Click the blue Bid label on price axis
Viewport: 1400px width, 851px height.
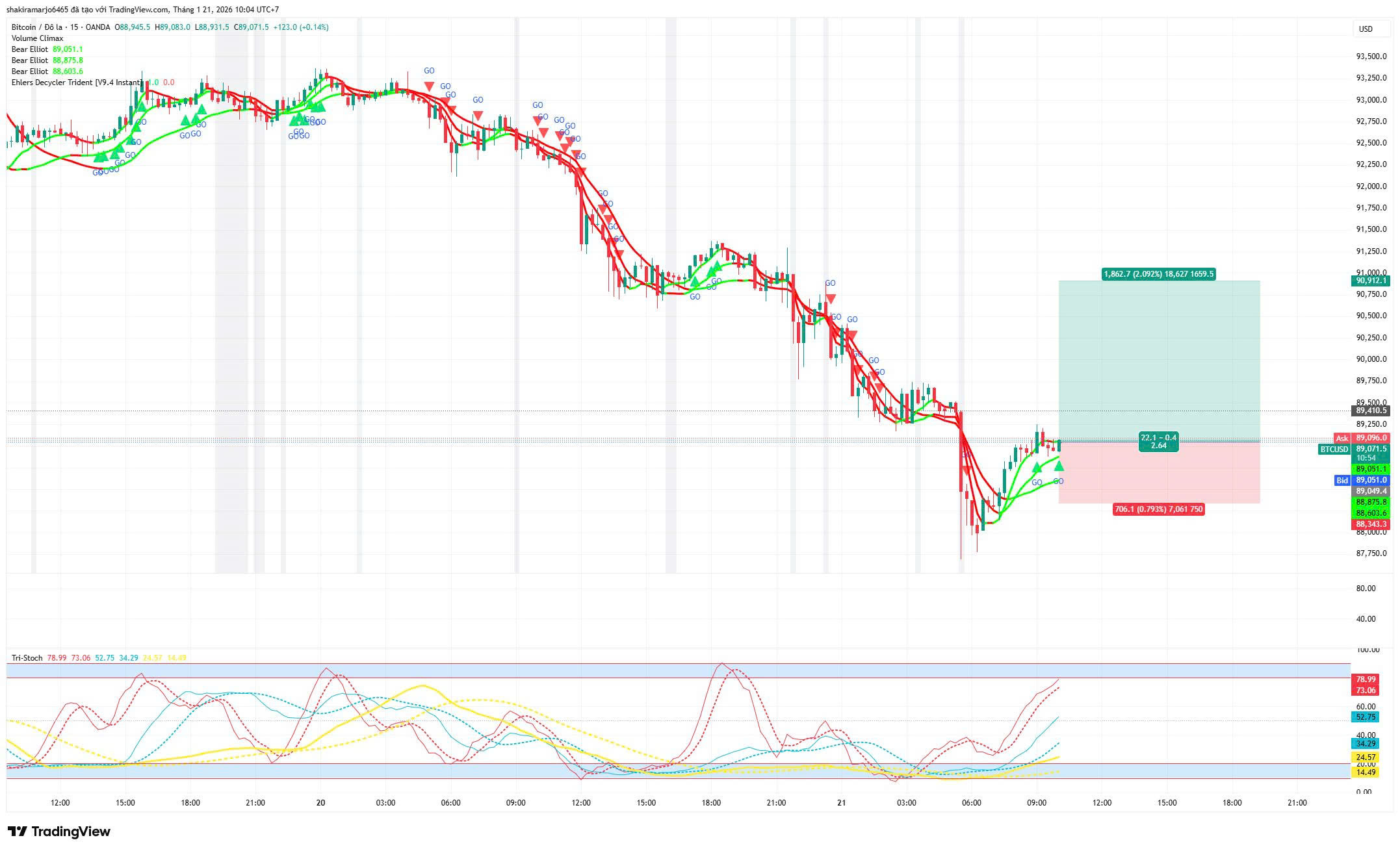click(1342, 480)
